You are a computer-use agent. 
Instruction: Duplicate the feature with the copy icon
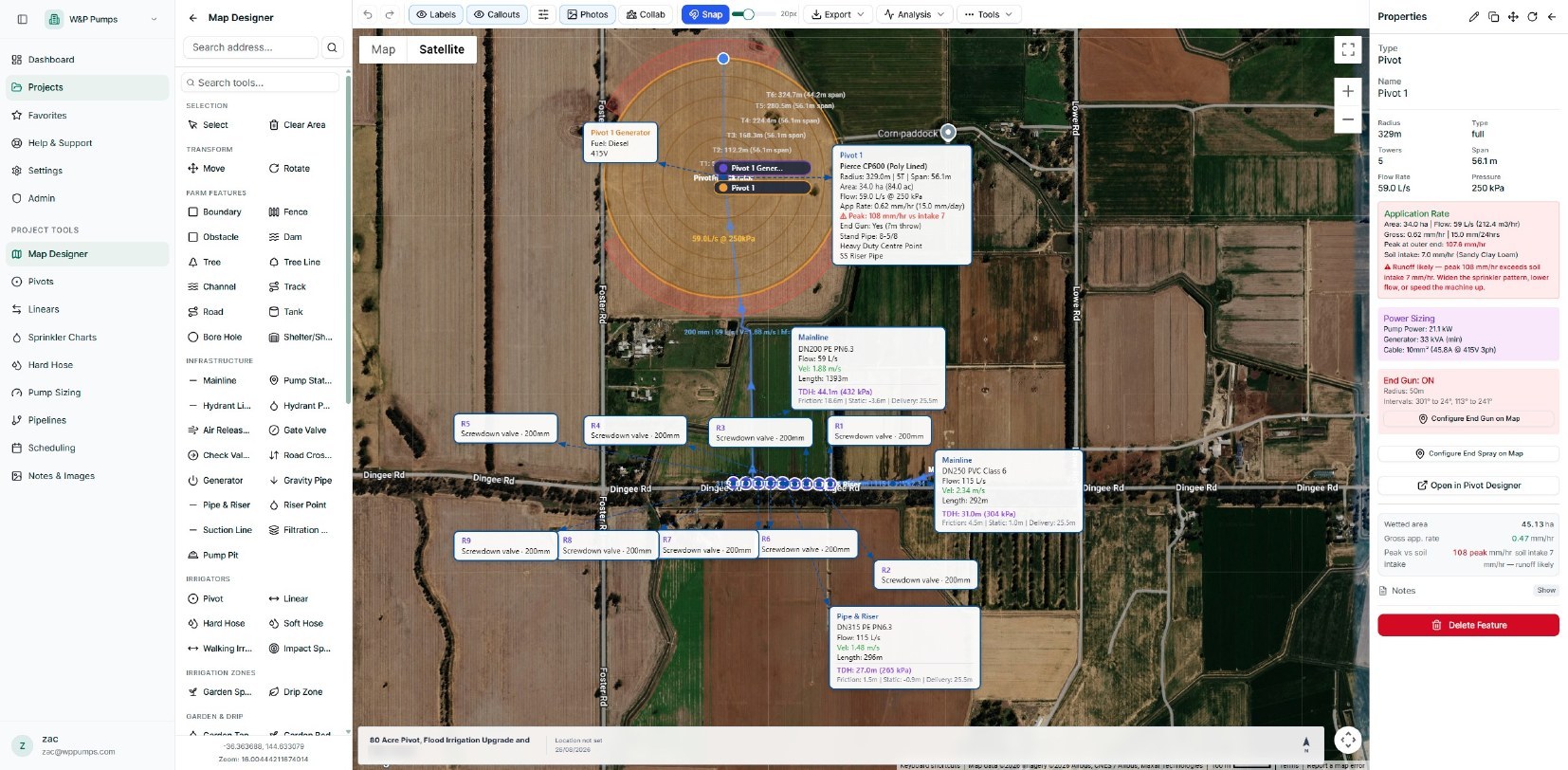[1493, 16]
